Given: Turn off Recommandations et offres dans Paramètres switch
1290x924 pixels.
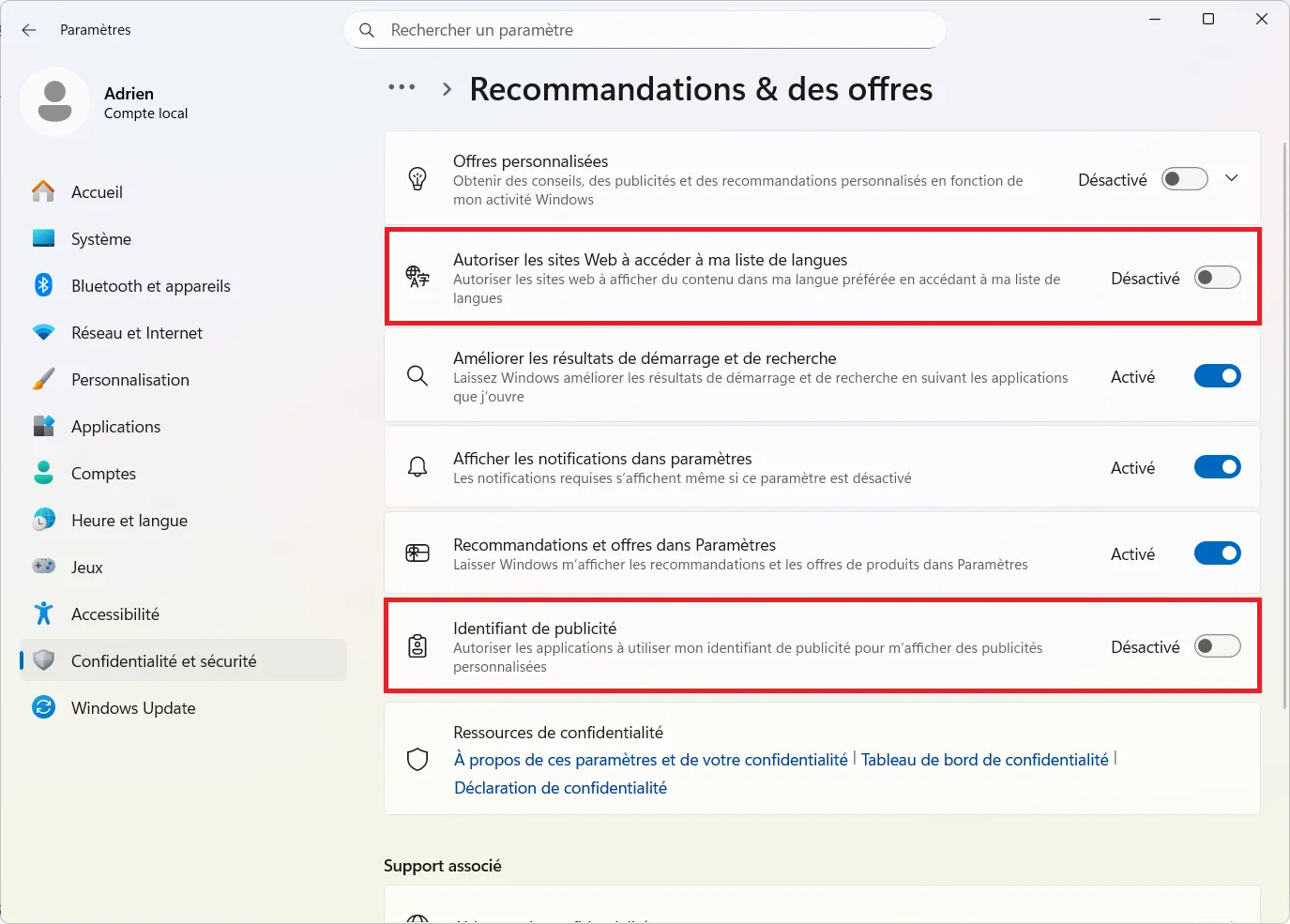Looking at the screenshot, I should 1217,553.
